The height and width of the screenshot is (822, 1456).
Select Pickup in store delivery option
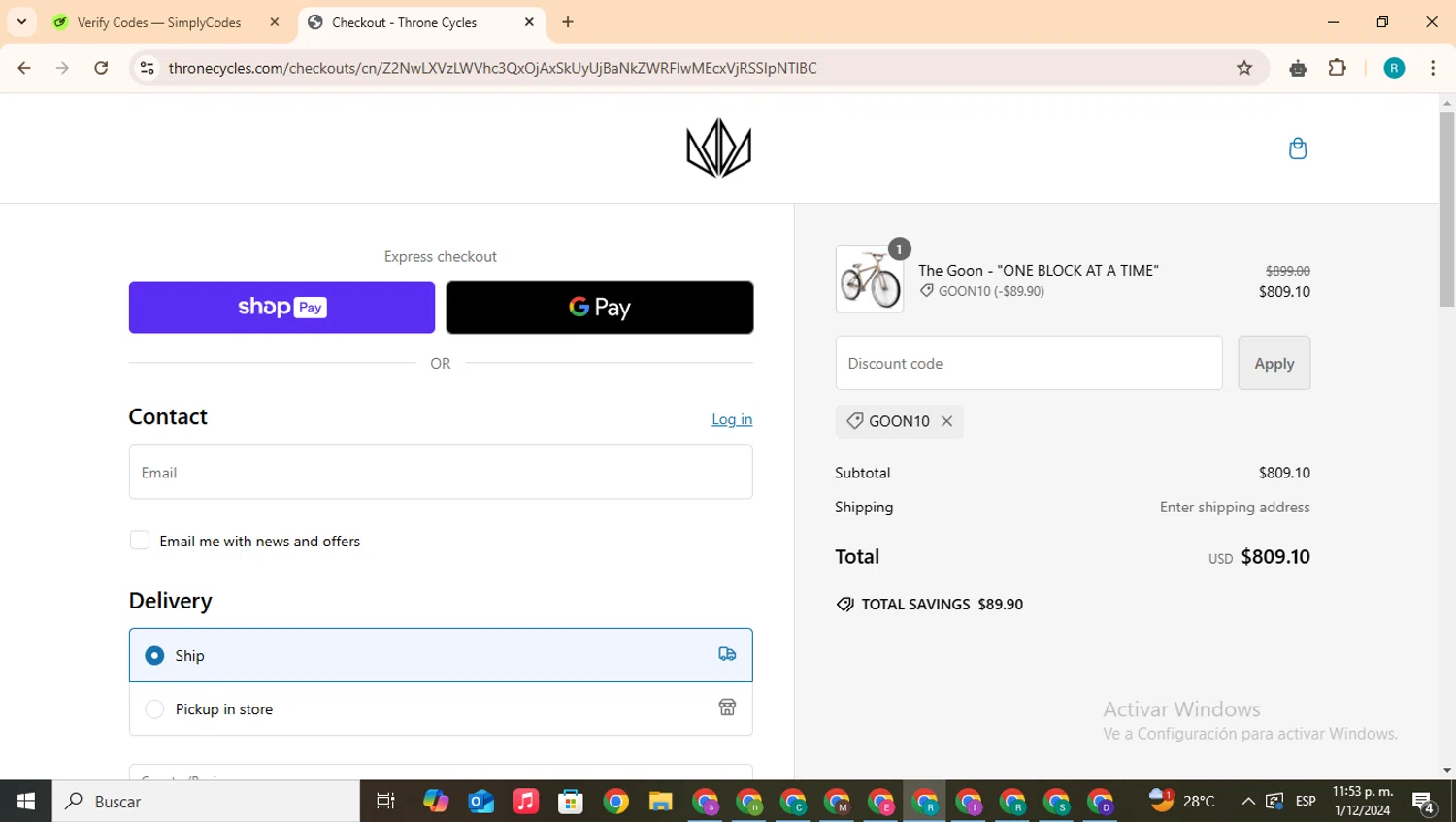[x=441, y=708]
